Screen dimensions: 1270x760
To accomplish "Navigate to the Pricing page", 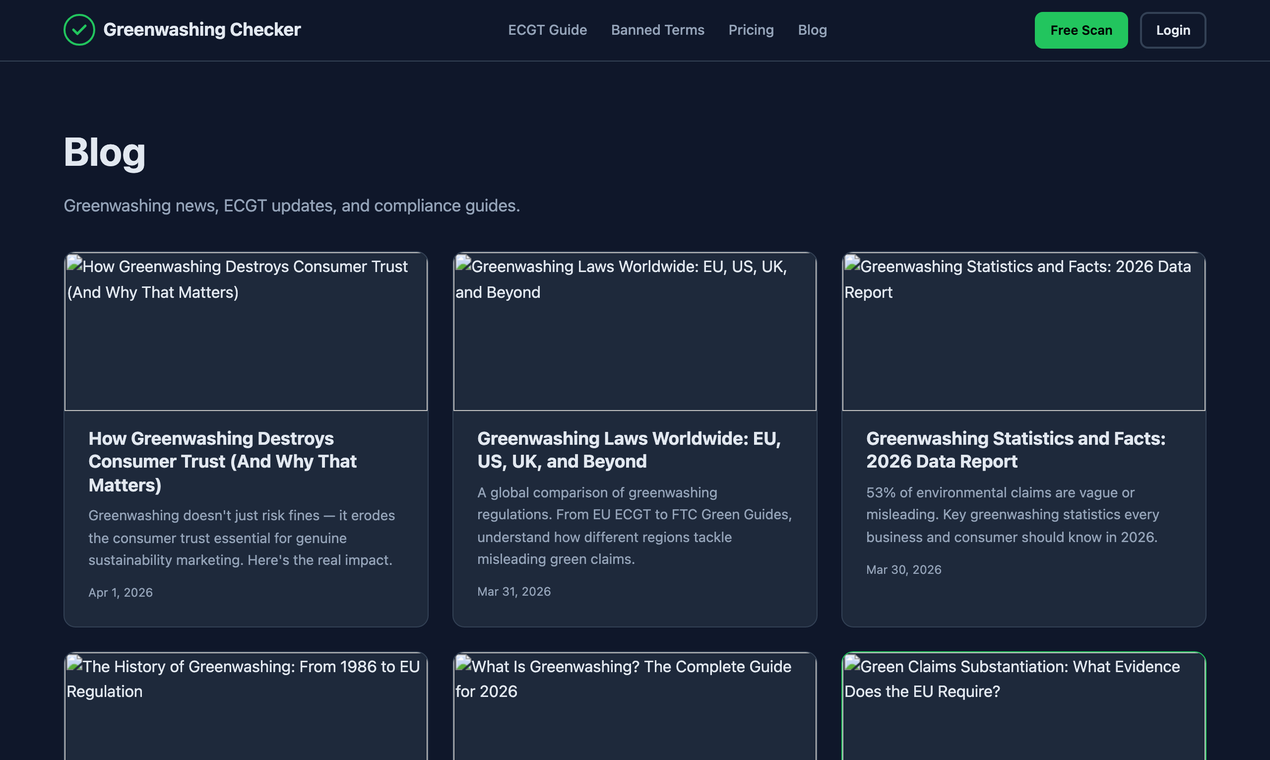I will (751, 30).
